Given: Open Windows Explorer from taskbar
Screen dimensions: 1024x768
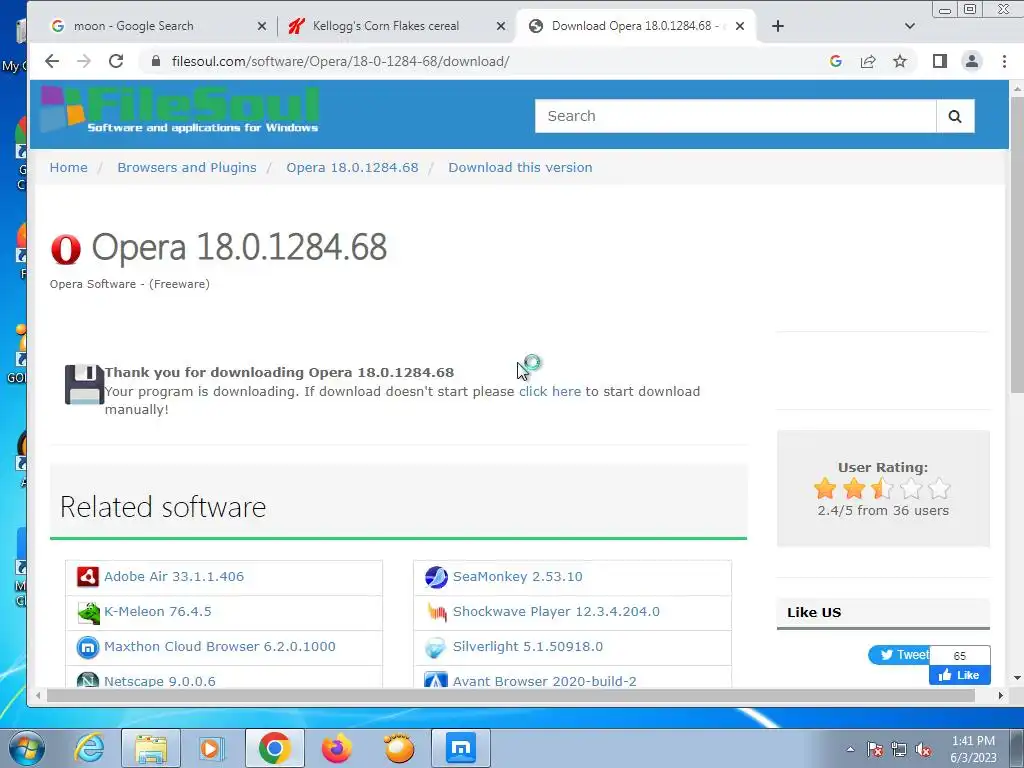Looking at the screenshot, I should pyautogui.click(x=151, y=748).
